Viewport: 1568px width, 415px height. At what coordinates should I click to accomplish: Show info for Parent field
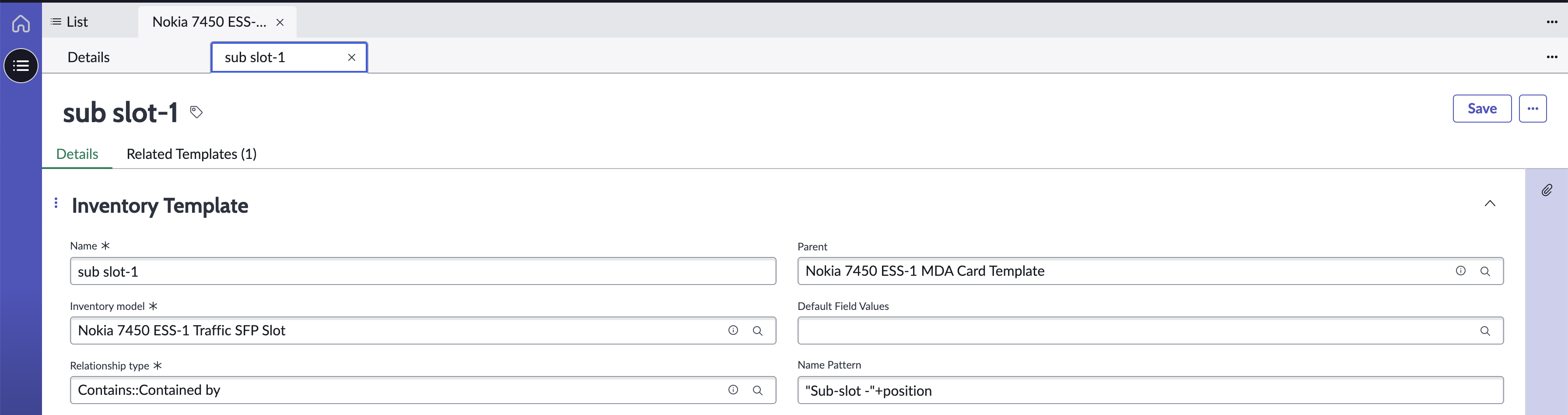click(x=1460, y=271)
